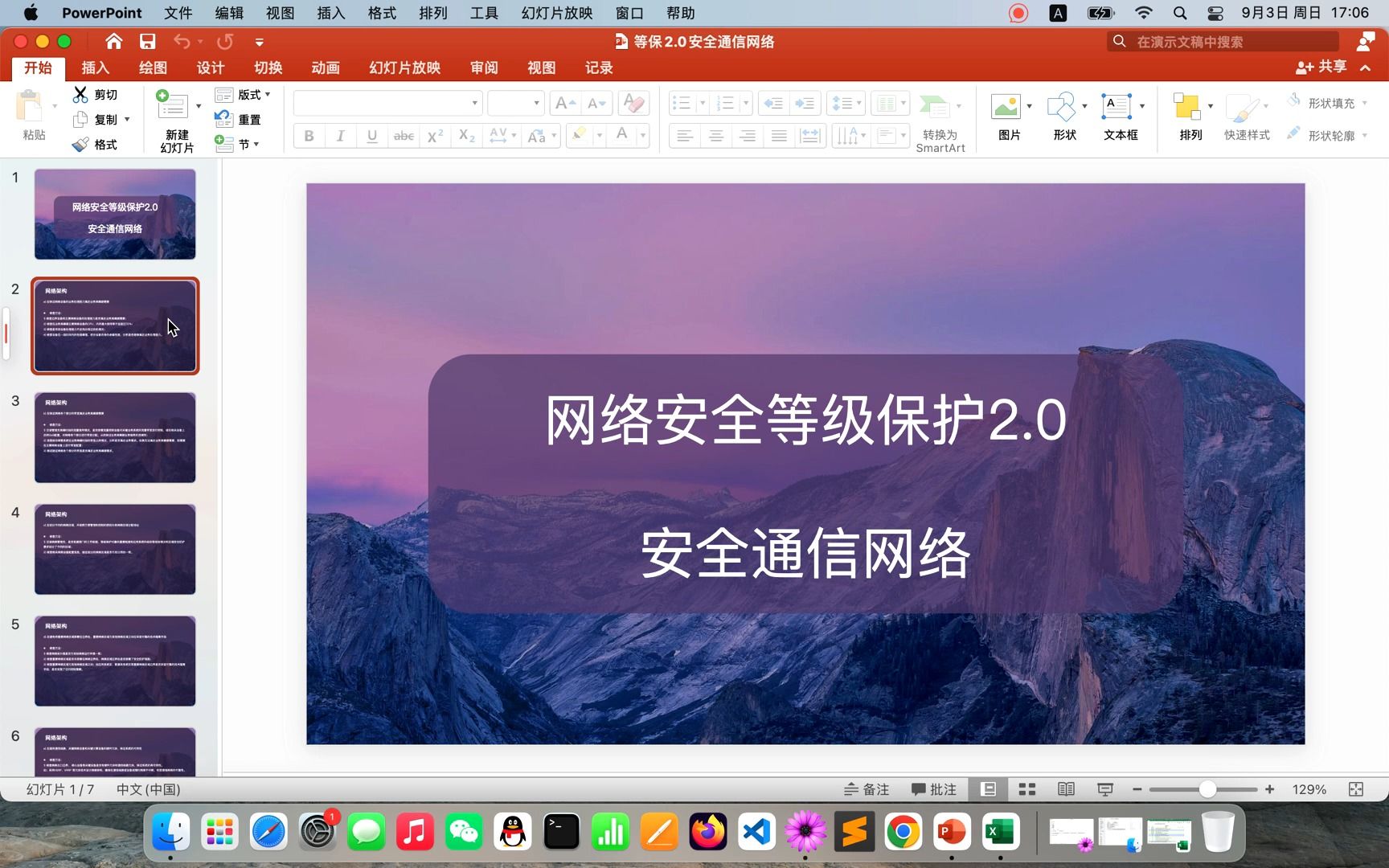Cut selection with the scissors icon
The height and width of the screenshot is (868, 1389).
80,95
